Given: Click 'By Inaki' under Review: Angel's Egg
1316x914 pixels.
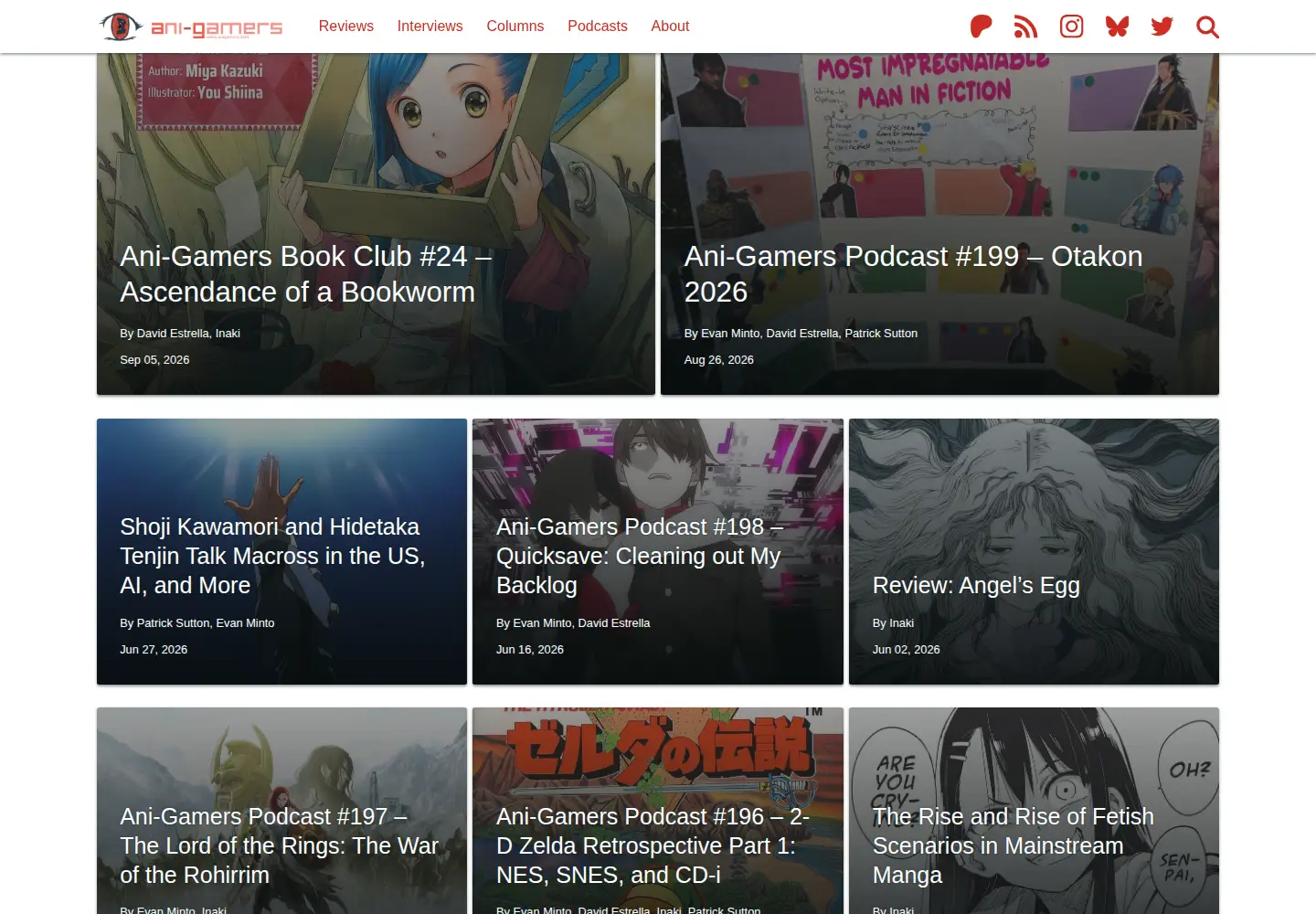Looking at the screenshot, I should click(x=893, y=623).
